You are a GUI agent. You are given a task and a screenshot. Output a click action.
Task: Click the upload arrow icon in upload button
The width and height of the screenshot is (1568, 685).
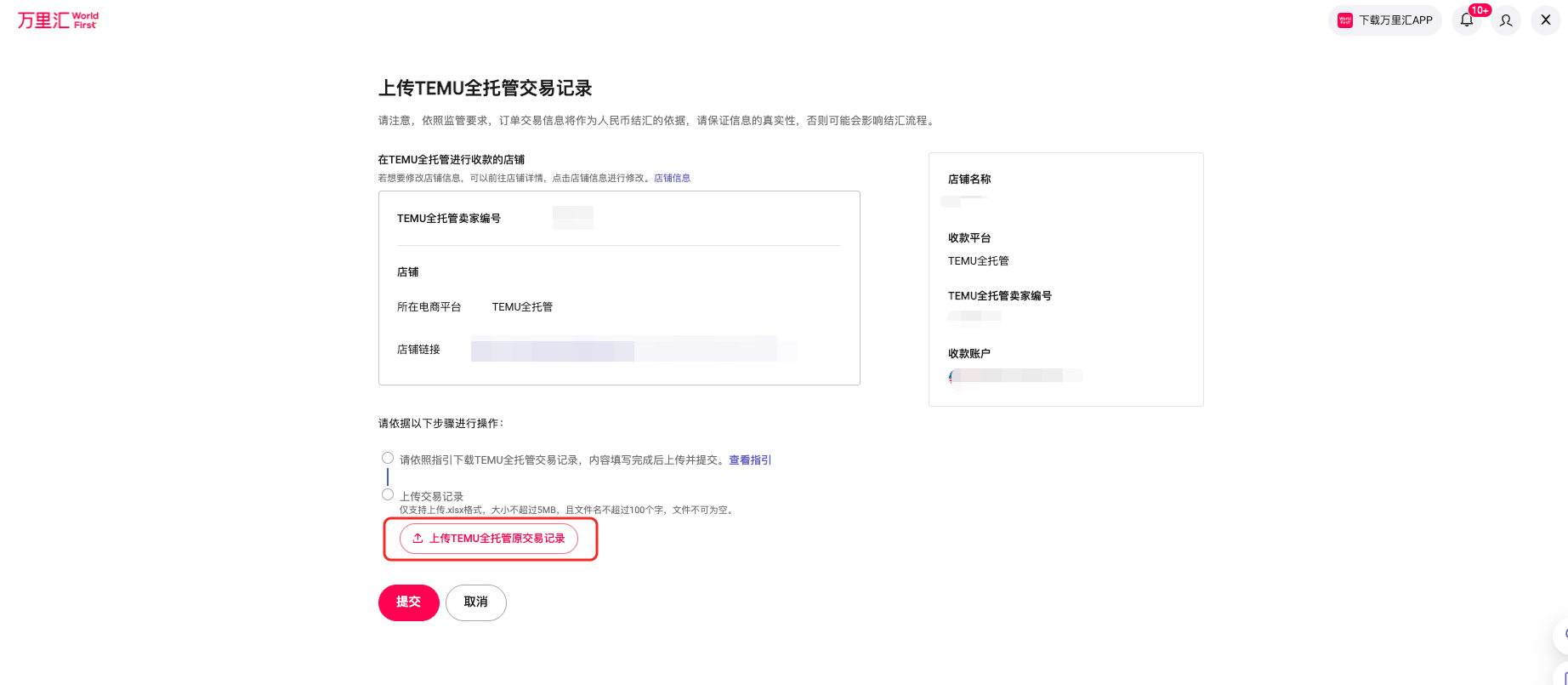(418, 539)
